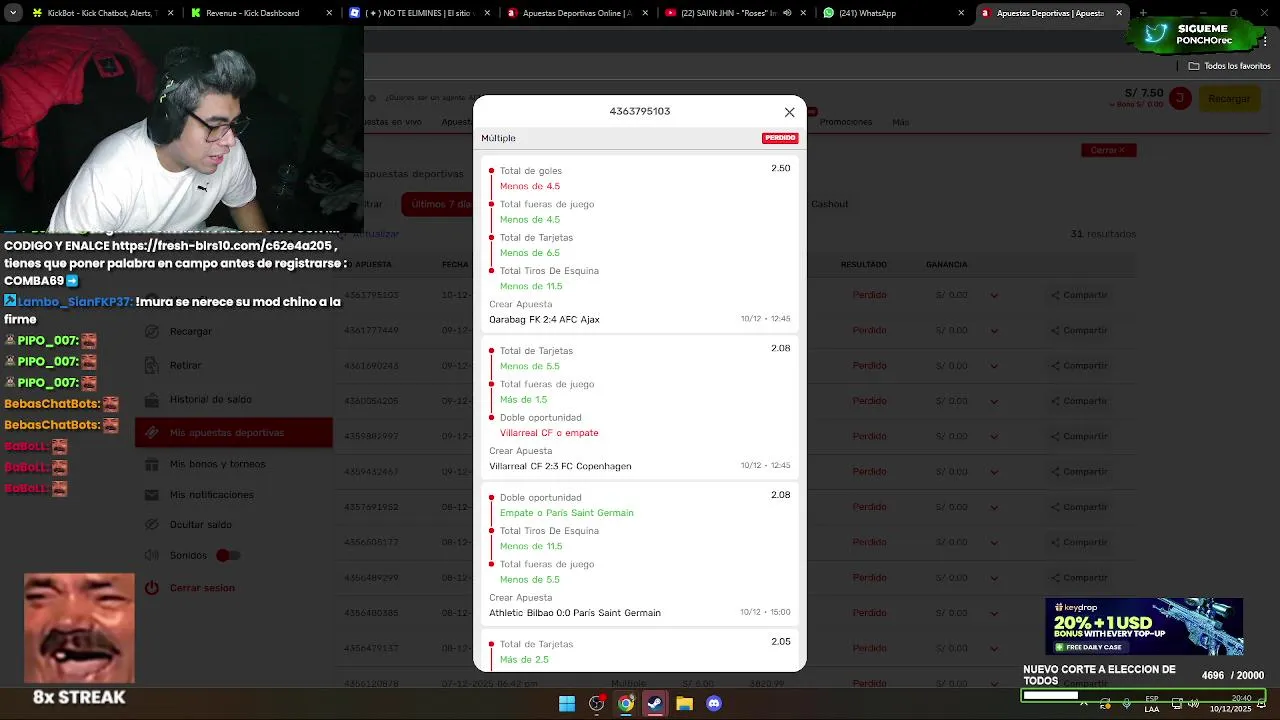Switch to Revenue - Kick Dashboard tab
Image resolution: width=1280 pixels, height=720 pixels.
[x=260, y=13]
